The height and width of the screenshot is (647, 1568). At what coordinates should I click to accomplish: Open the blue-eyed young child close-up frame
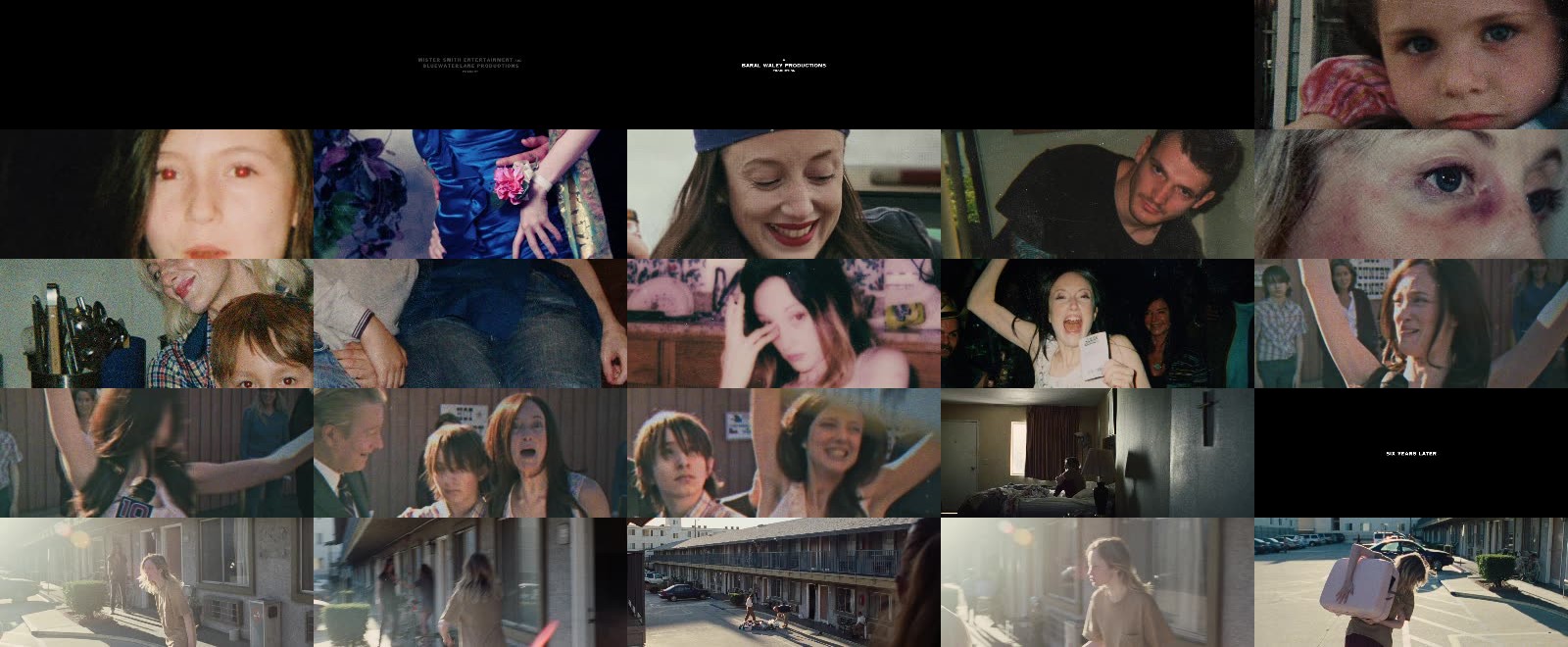(1411, 65)
